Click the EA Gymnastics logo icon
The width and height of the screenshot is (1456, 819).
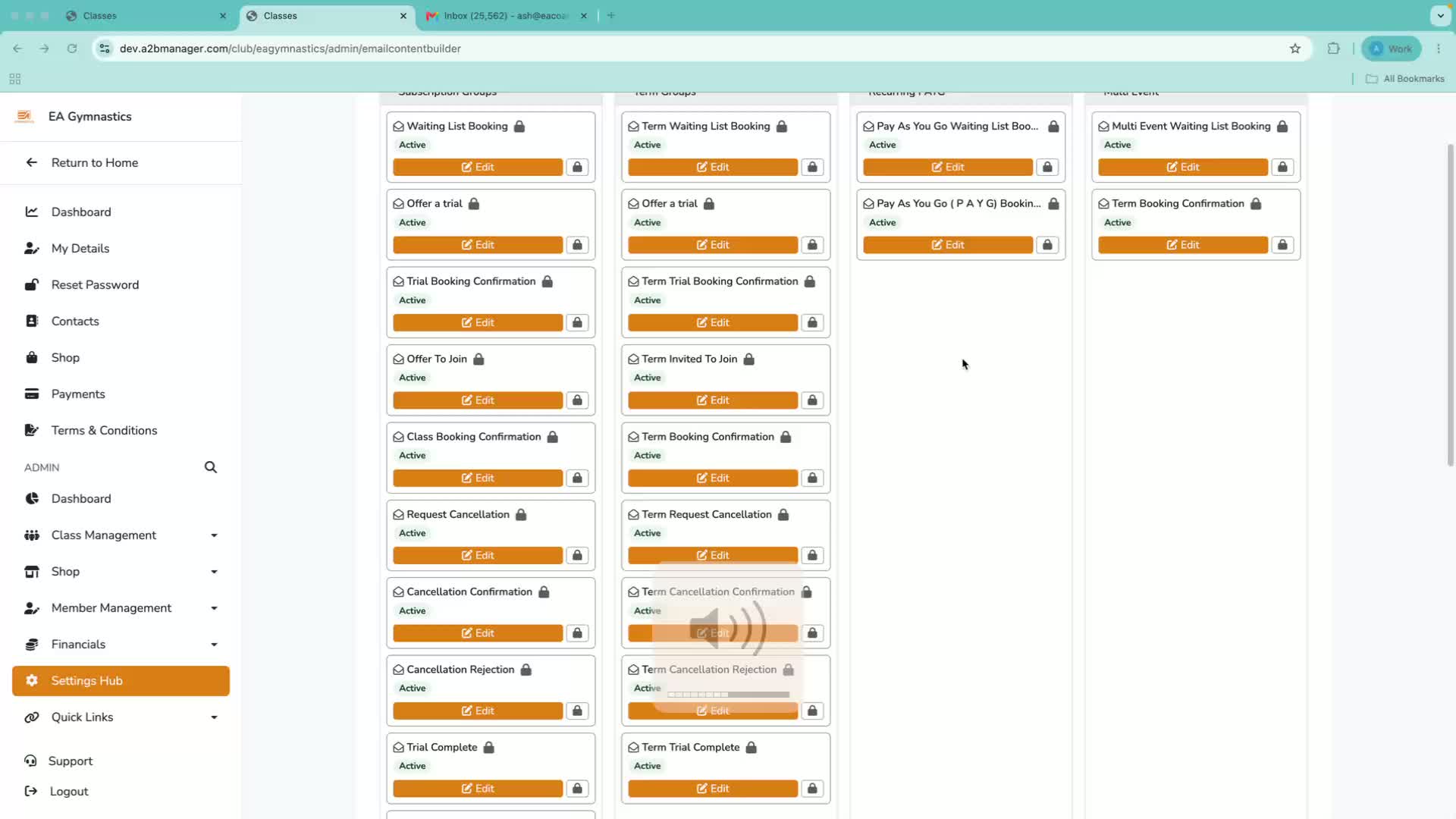(24, 116)
